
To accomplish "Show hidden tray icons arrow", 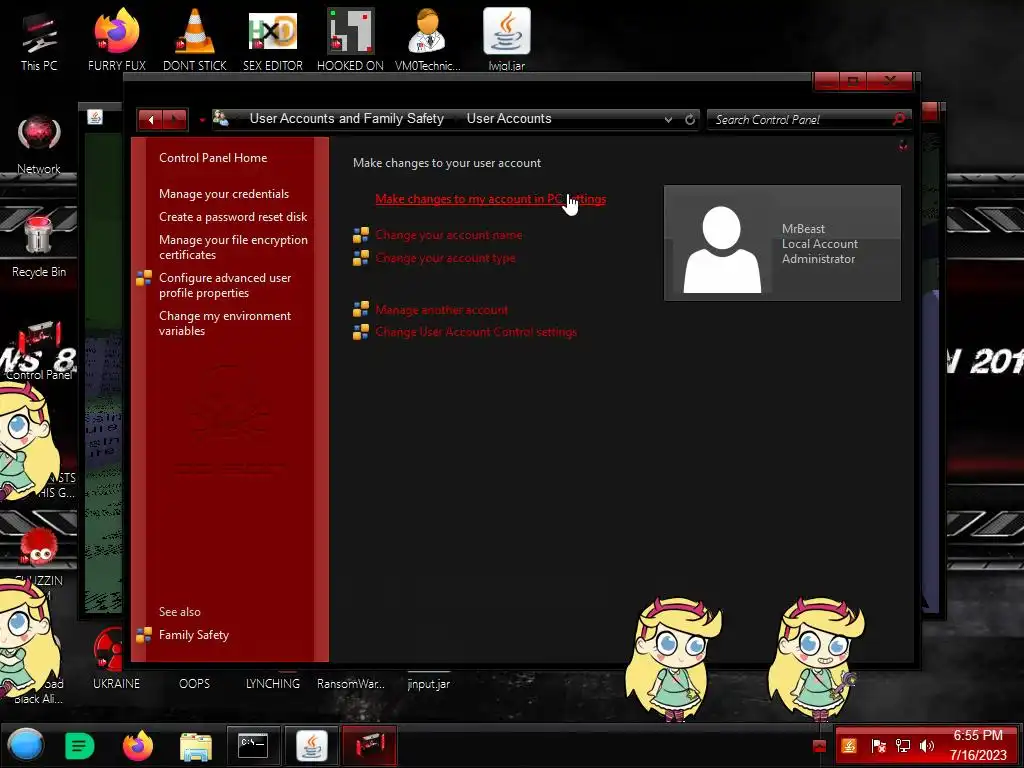I will pyautogui.click(x=820, y=746).
